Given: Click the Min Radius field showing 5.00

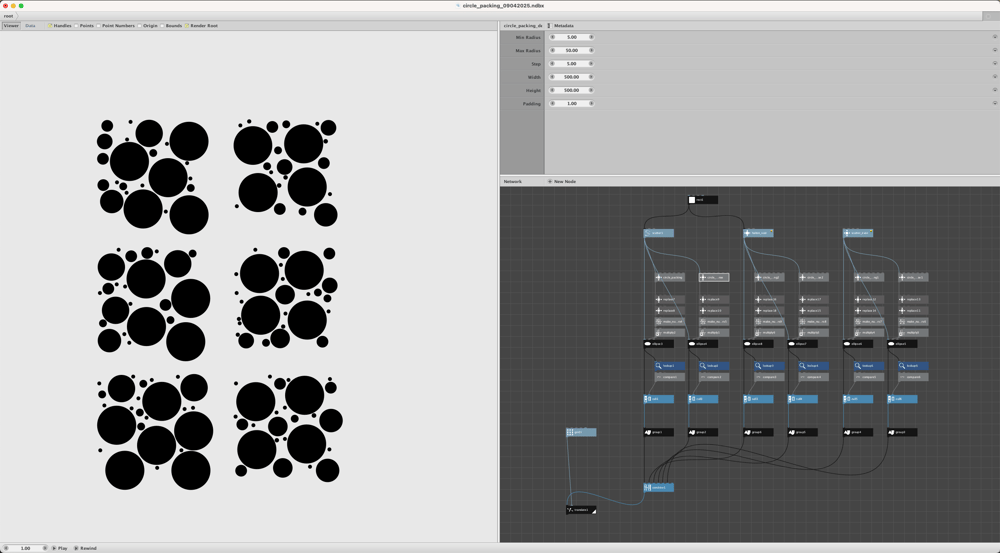Looking at the screenshot, I should click(x=571, y=37).
